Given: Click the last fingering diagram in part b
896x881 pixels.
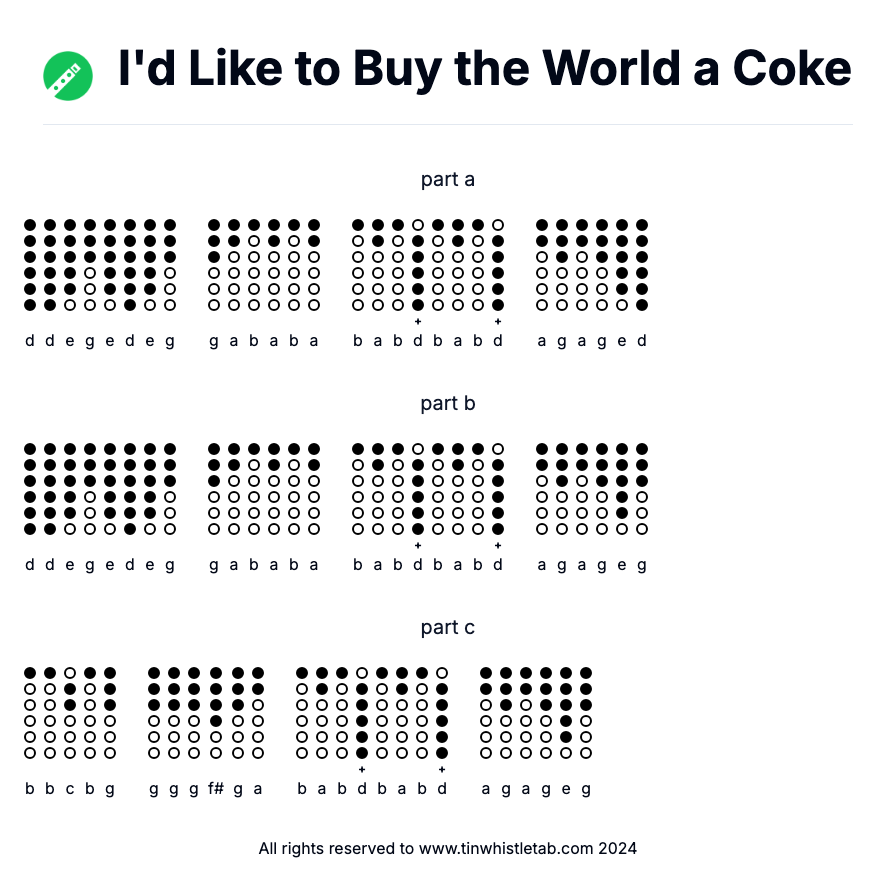Looking at the screenshot, I should [642, 489].
